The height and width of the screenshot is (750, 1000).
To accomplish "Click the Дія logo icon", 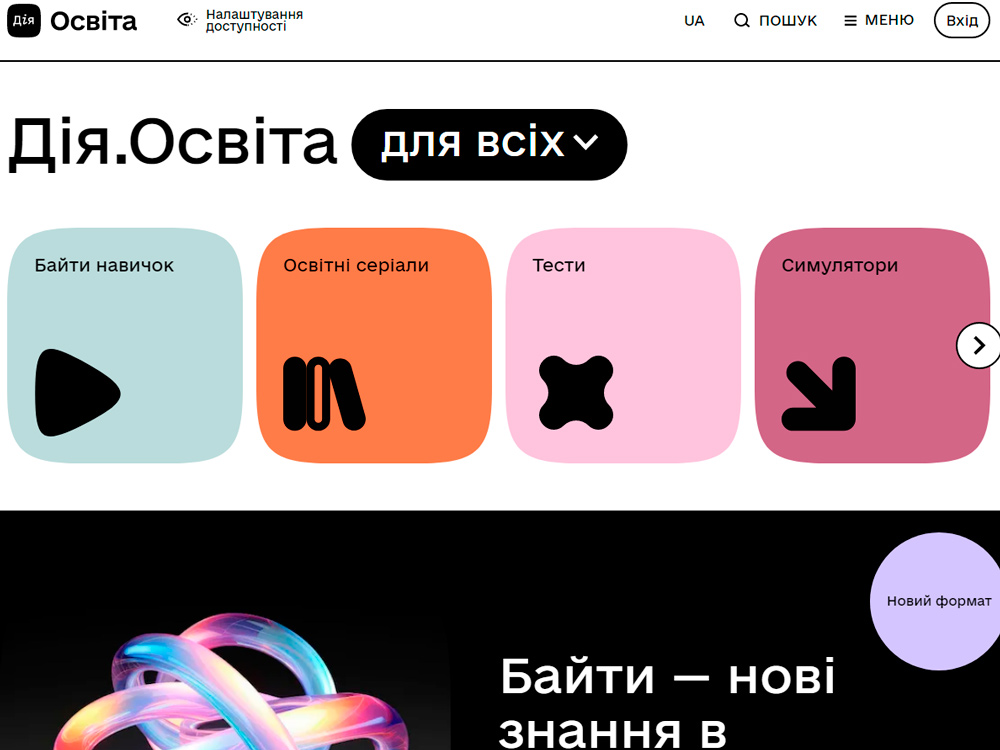I will (x=24, y=21).
